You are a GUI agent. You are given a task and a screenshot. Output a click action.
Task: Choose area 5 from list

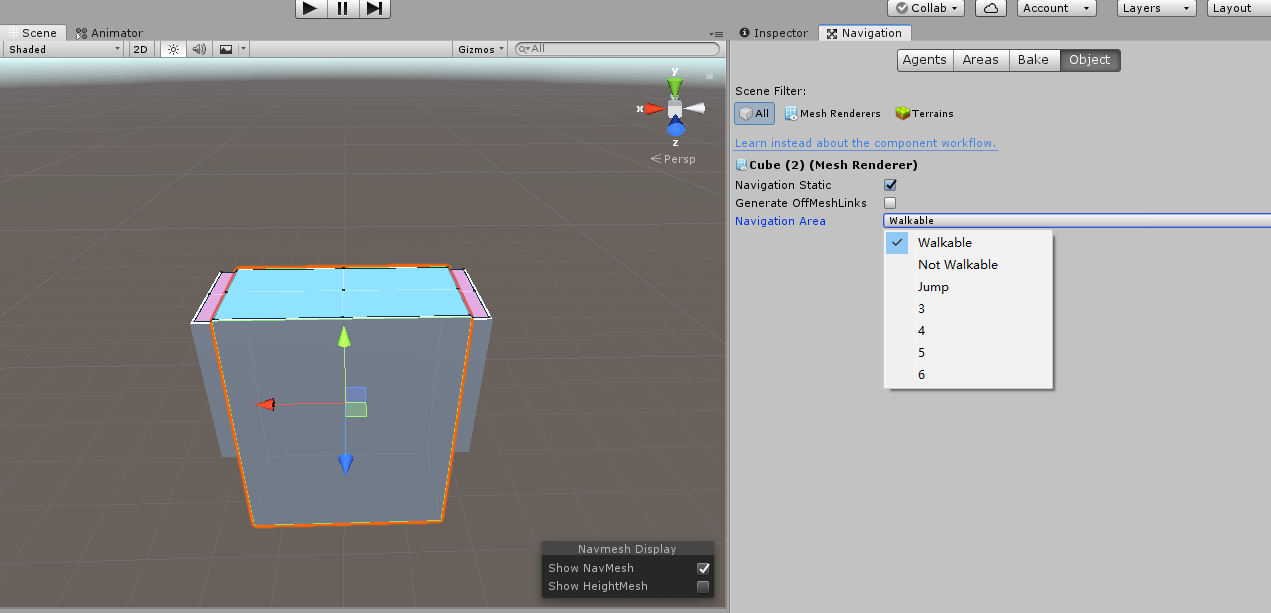968,353
